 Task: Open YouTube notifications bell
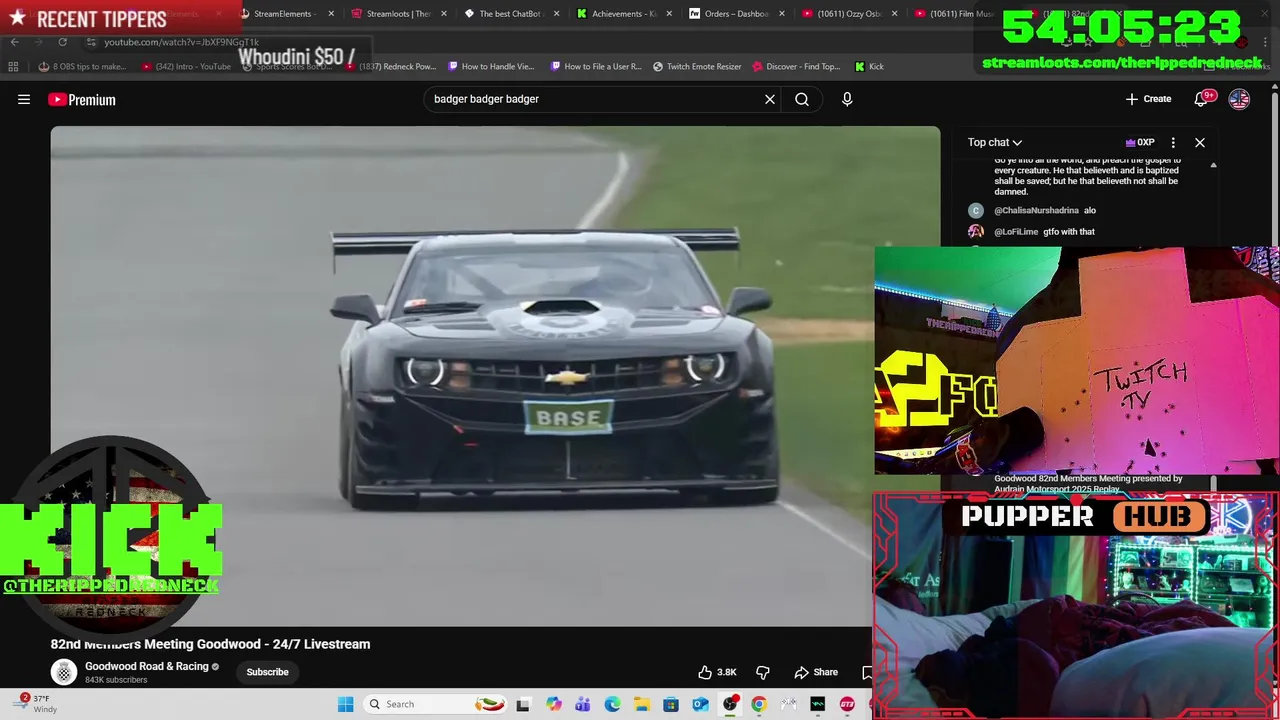point(1202,99)
